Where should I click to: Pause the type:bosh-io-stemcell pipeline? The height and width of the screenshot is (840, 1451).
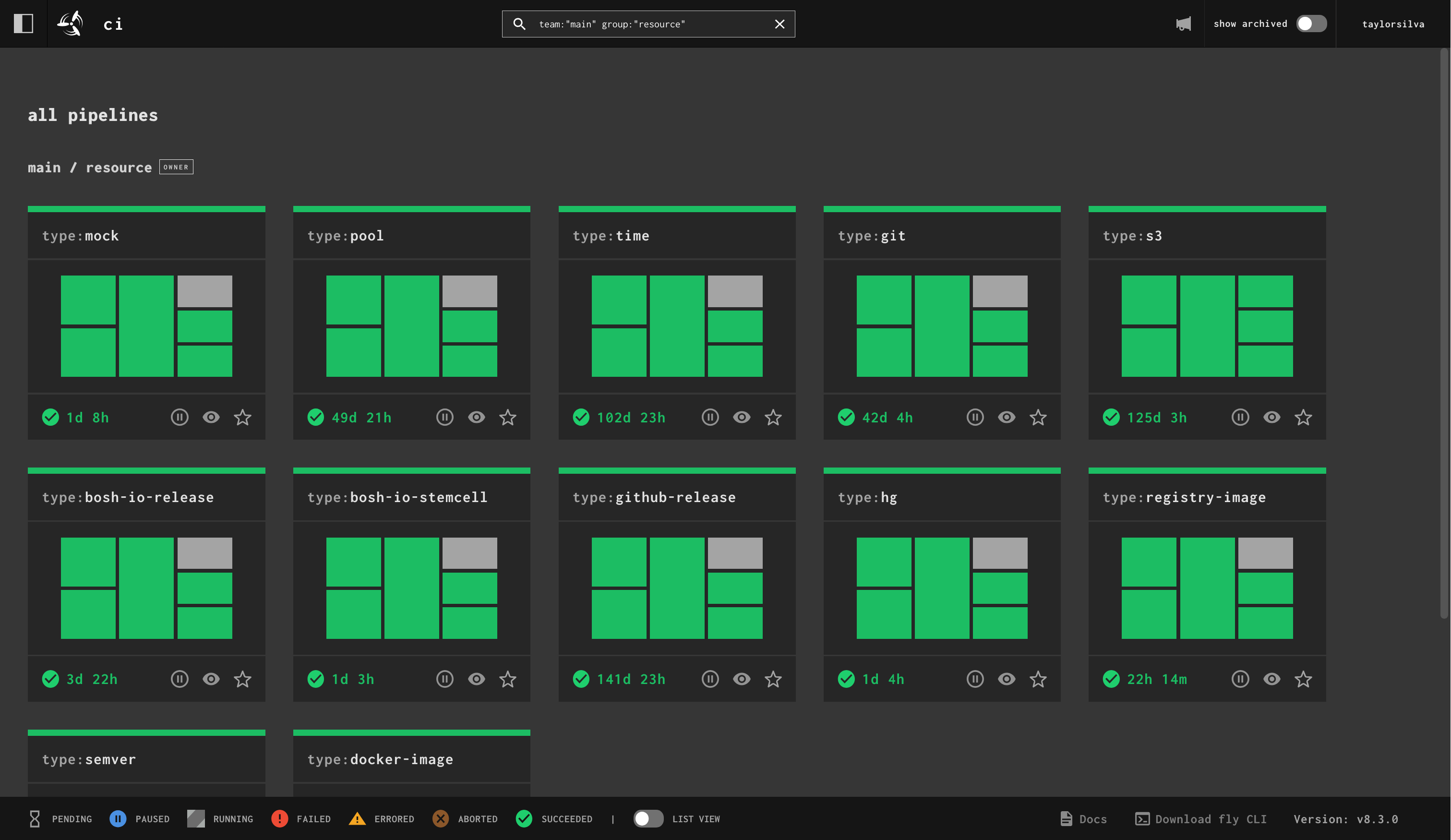pyautogui.click(x=444, y=679)
